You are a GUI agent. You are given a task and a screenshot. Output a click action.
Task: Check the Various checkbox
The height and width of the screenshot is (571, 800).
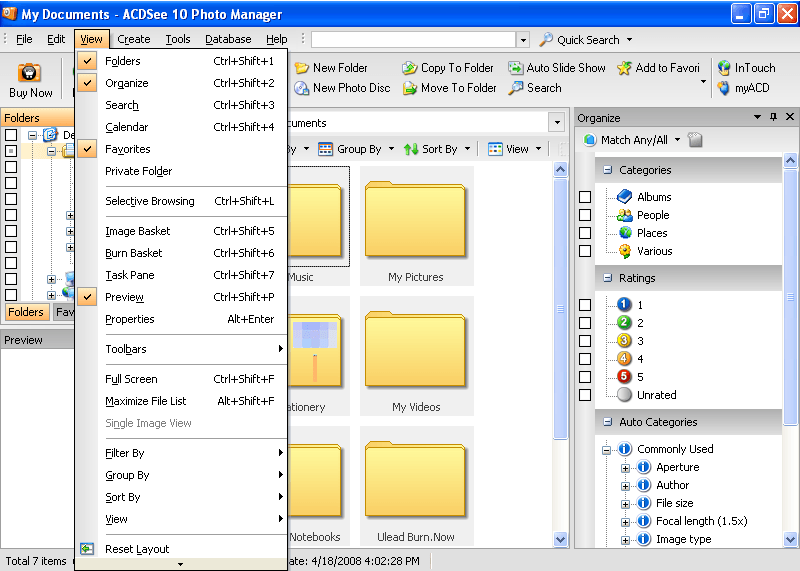coord(585,251)
